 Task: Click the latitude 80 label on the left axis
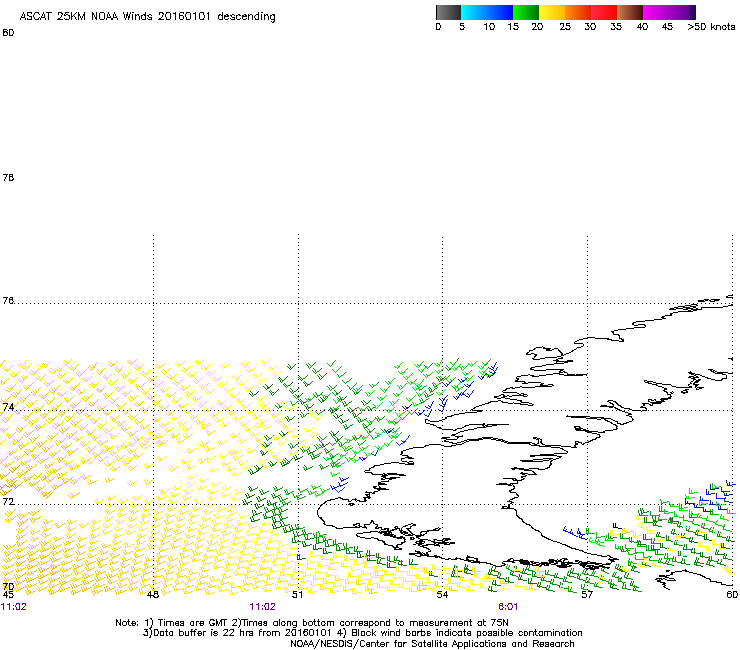click(x=8, y=33)
